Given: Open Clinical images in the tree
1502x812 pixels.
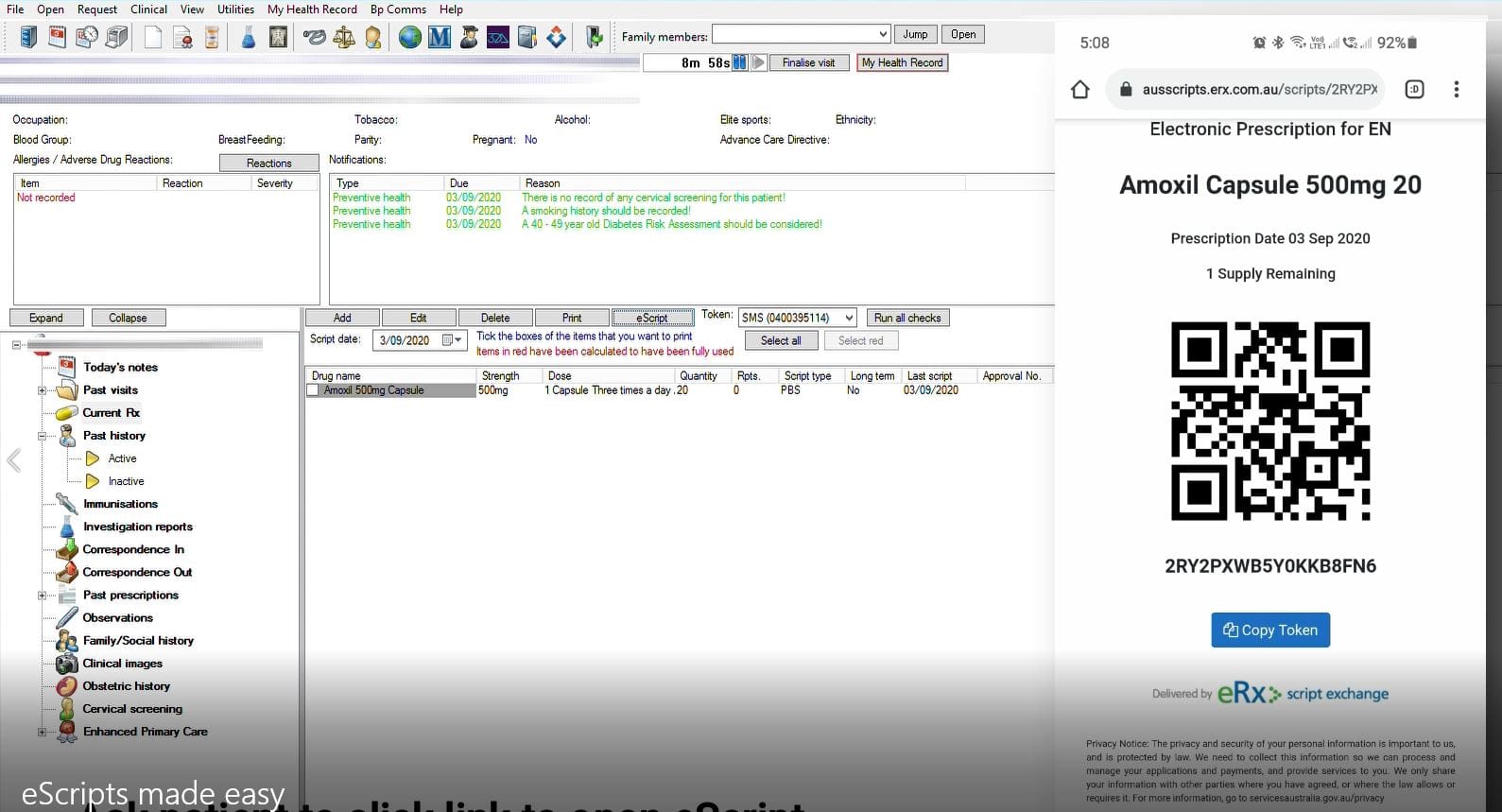Looking at the screenshot, I should (x=123, y=664).
